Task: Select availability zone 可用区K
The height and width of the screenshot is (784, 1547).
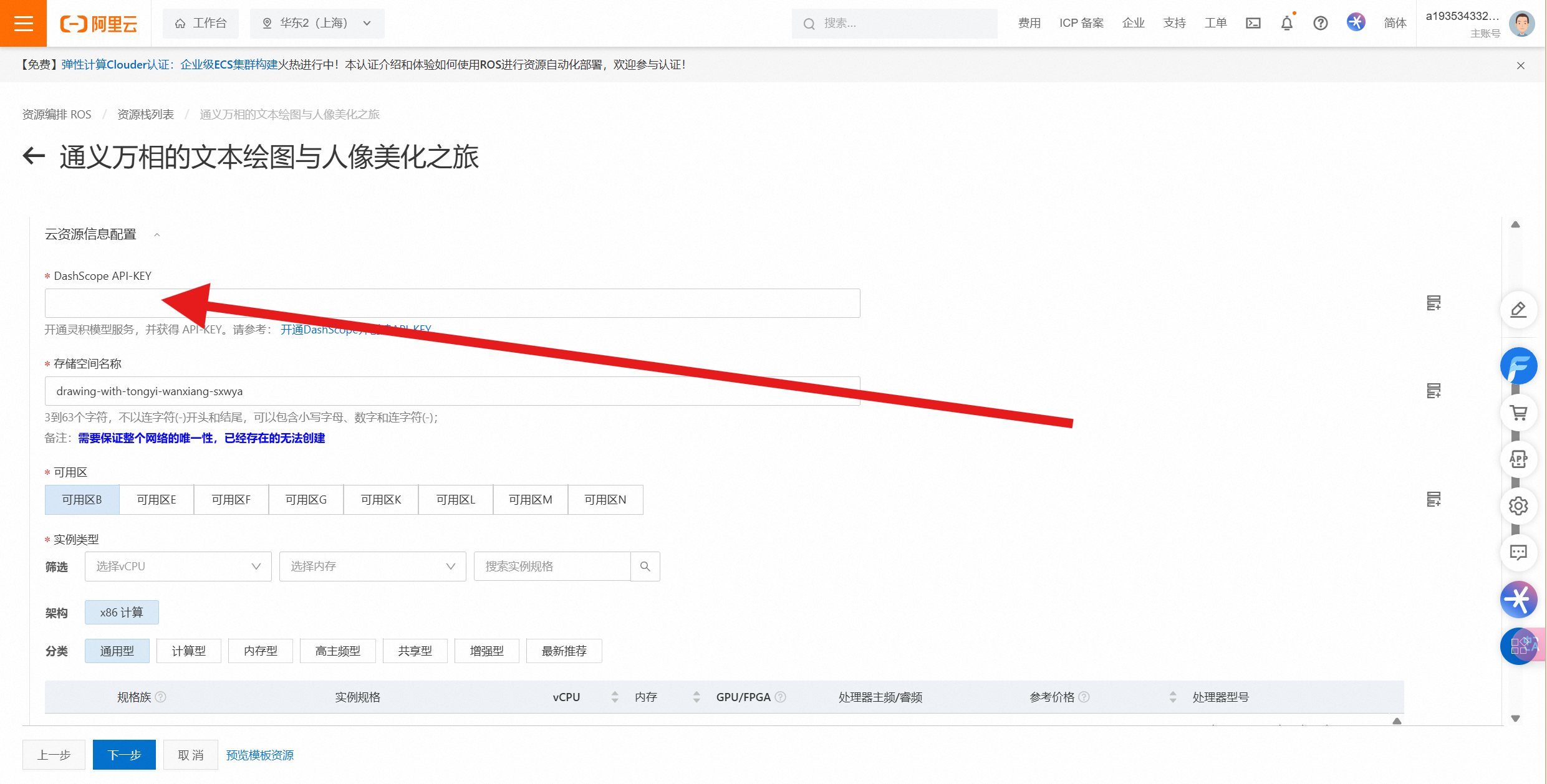Action: click(x=381, y=499)
